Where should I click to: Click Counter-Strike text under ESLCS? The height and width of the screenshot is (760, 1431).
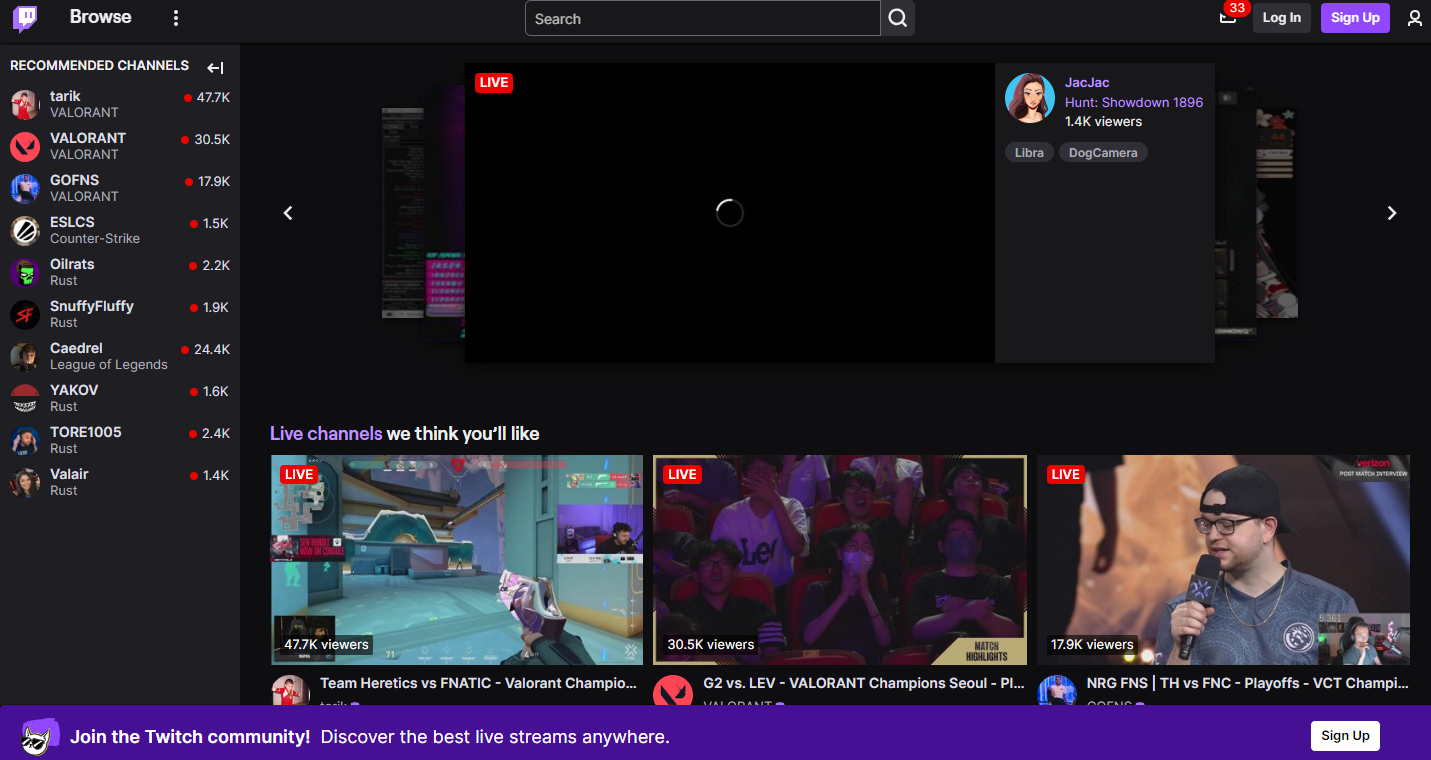point(95,239)
